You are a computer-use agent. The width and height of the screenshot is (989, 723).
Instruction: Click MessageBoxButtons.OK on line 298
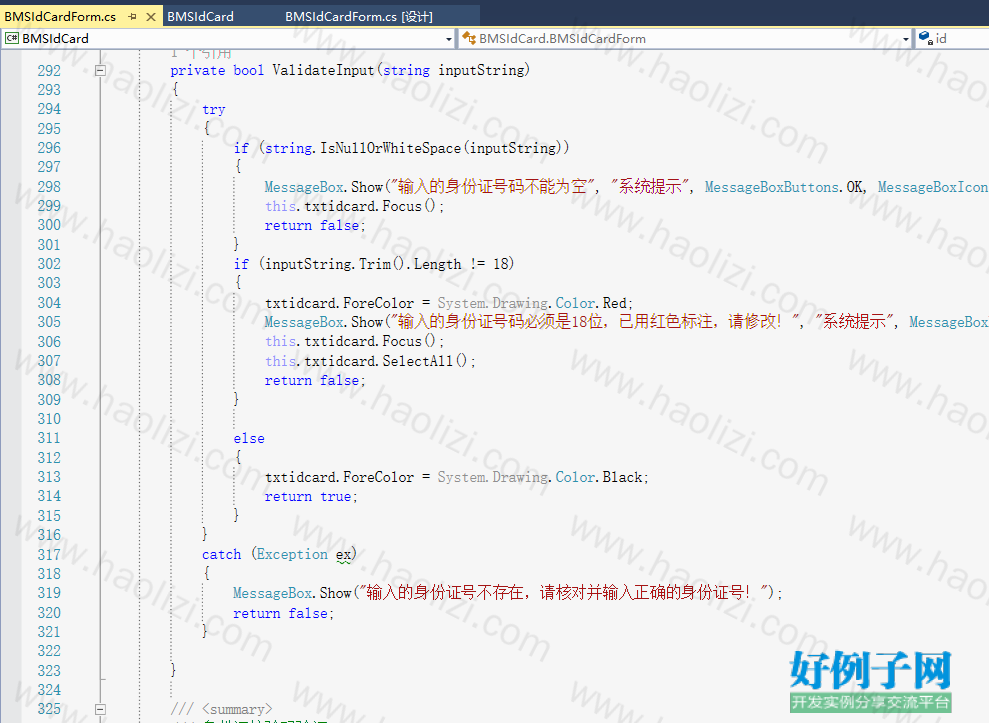pyautogui.click(x=784, y=187)
